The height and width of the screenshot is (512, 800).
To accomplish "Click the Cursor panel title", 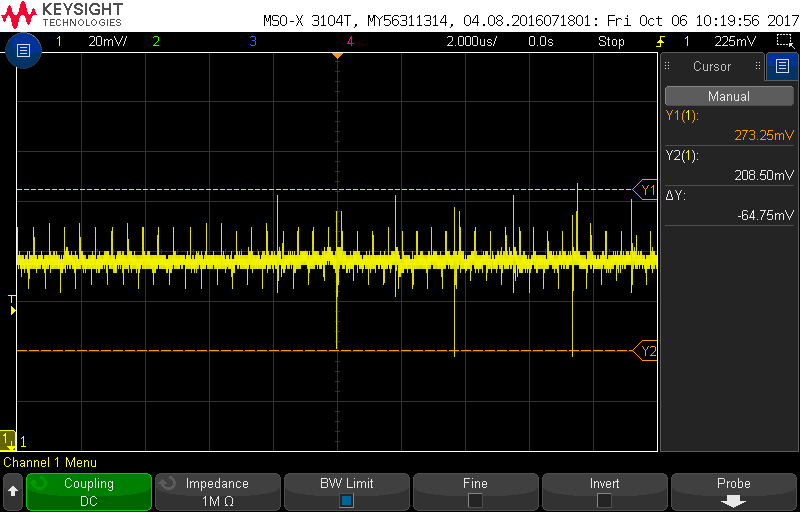I will point(712,66).
